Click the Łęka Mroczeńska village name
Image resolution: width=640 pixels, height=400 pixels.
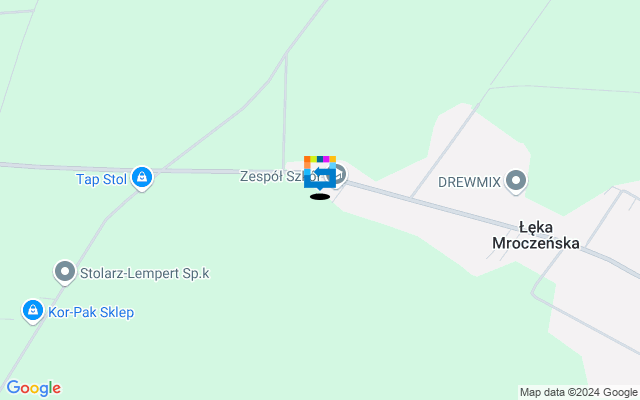click(x=536, y=235)
